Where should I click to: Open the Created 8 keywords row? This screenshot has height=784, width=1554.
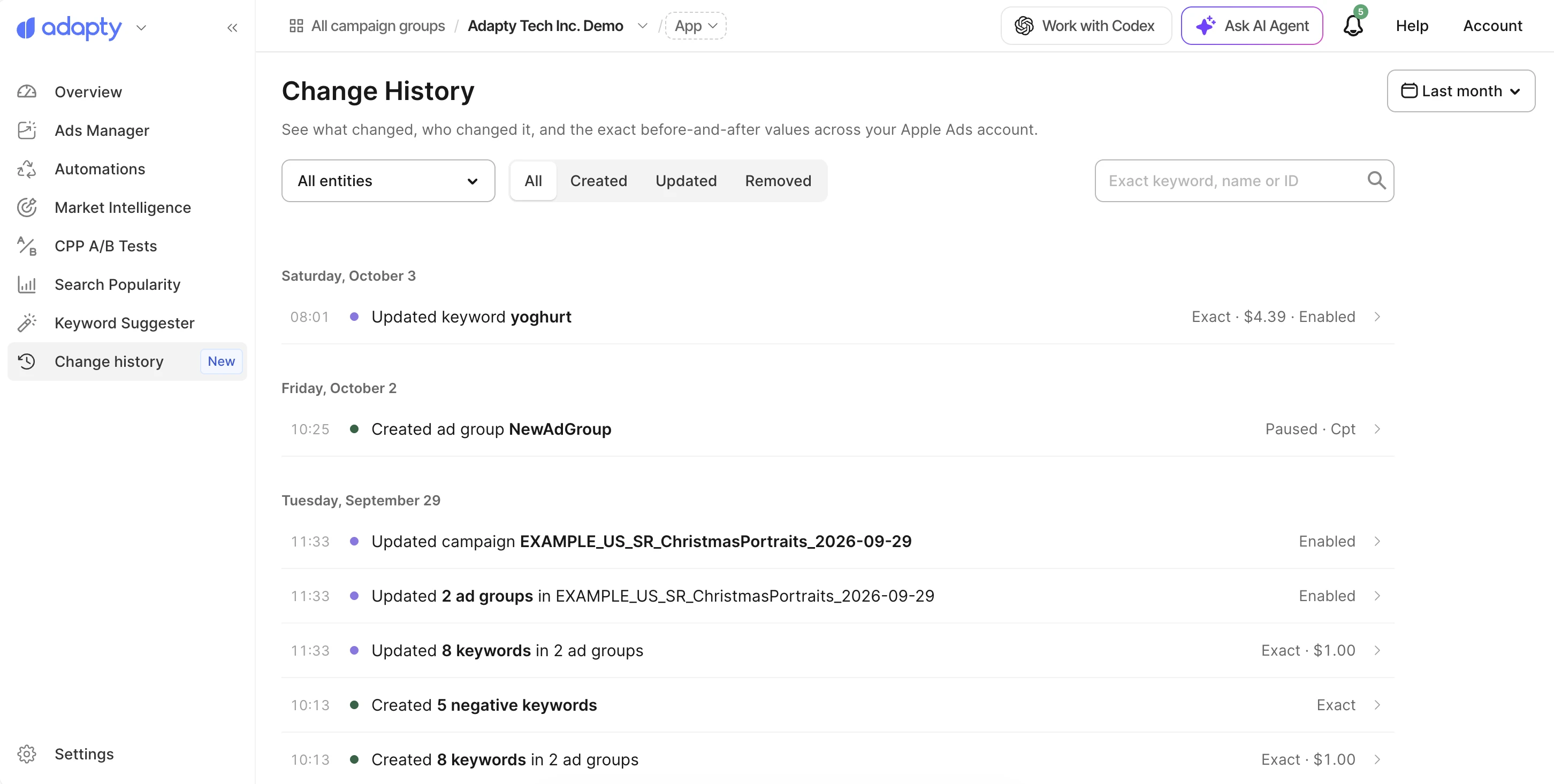838,760
